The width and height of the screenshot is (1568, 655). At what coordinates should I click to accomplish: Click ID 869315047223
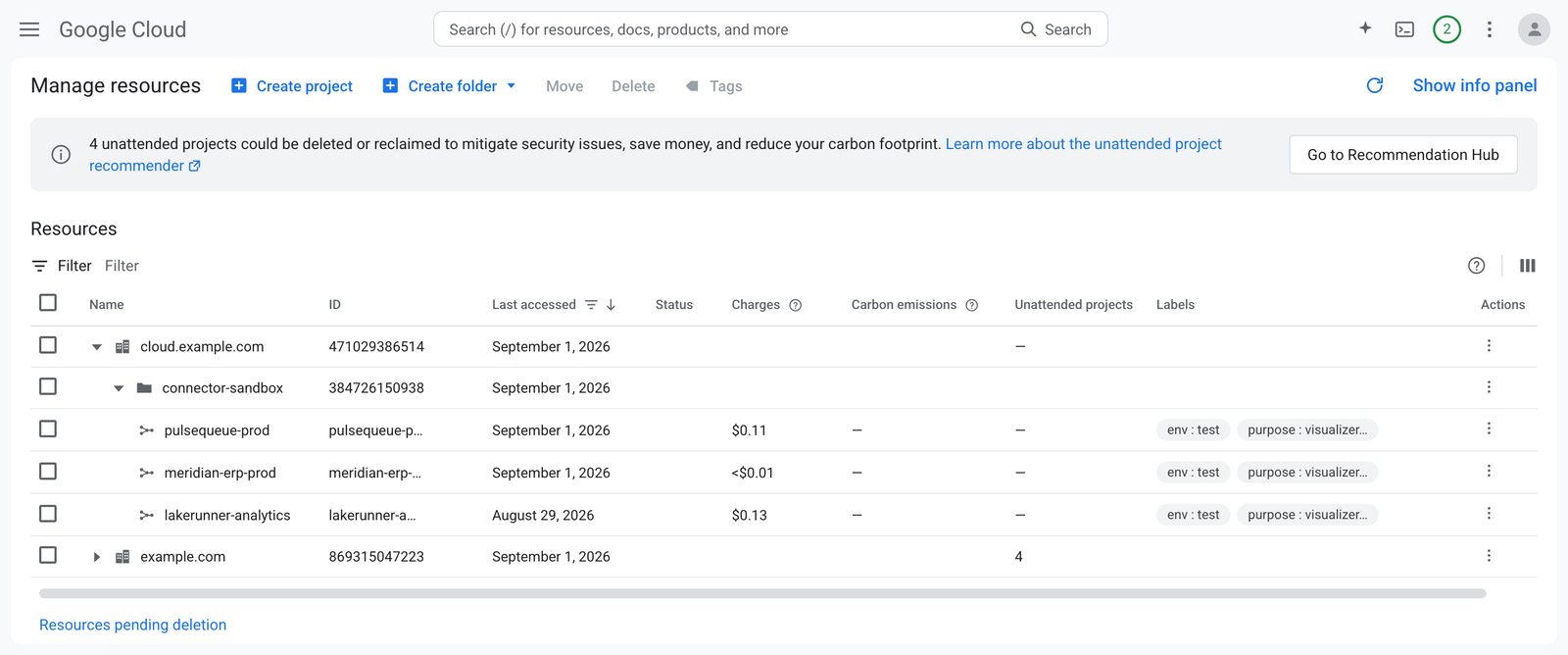[376, 557]
